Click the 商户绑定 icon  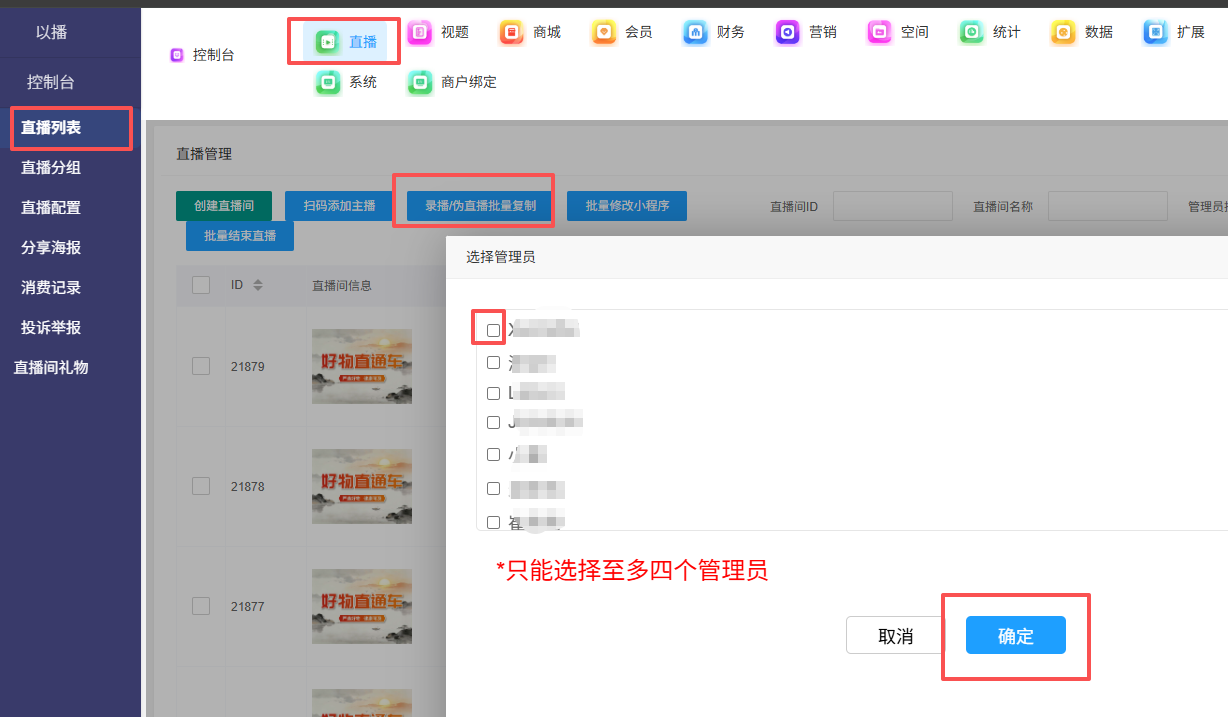419,82
